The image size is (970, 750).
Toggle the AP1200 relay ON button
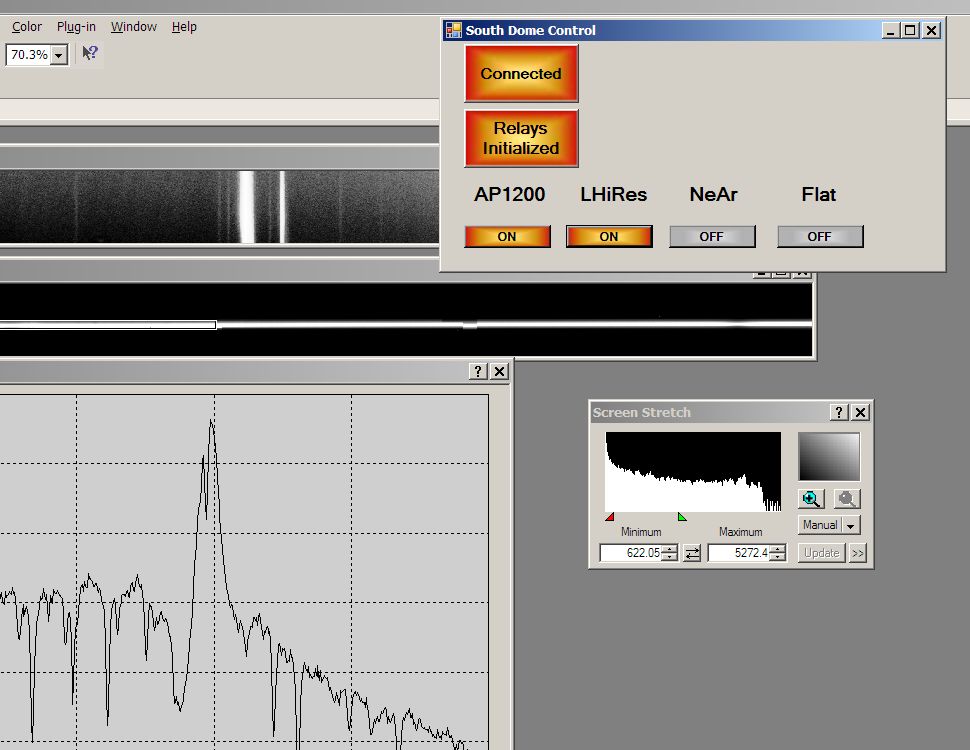(507, 236)
